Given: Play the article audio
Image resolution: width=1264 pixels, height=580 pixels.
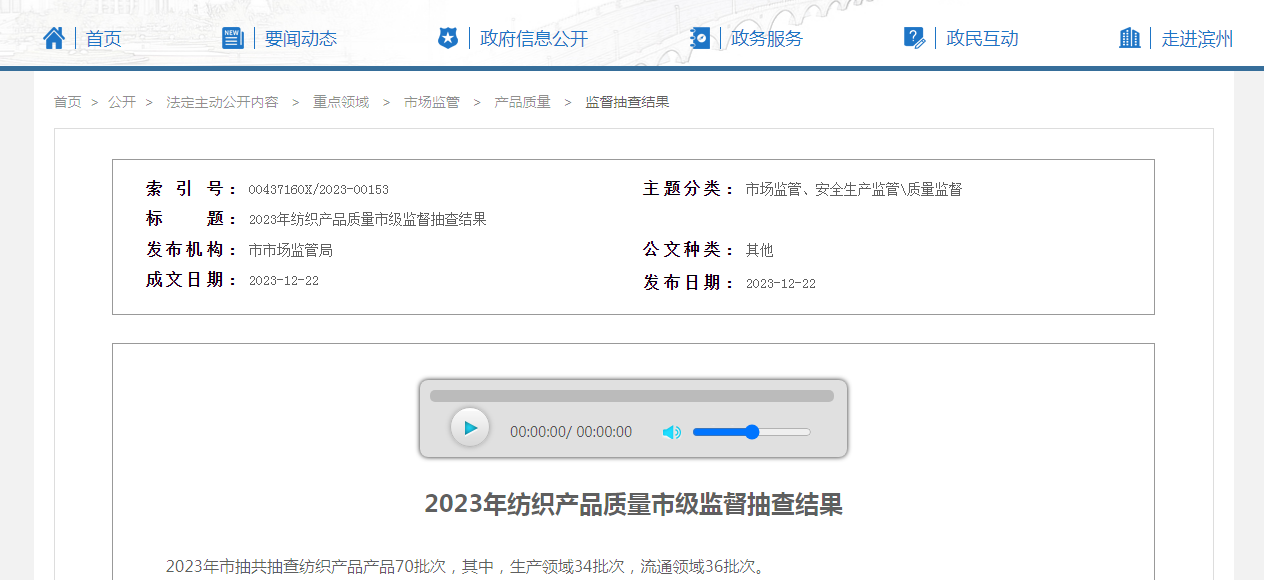Looking at the screenshot, I should pos(470,428).
